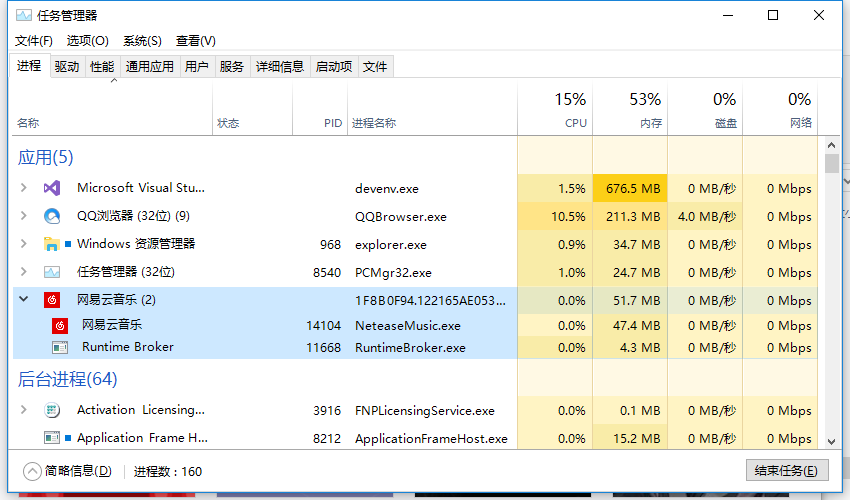850x500 pixels.
Task: Click the 任务管理器 (32位) row icon
Action: pyautogui.click(x=52, y=272)
